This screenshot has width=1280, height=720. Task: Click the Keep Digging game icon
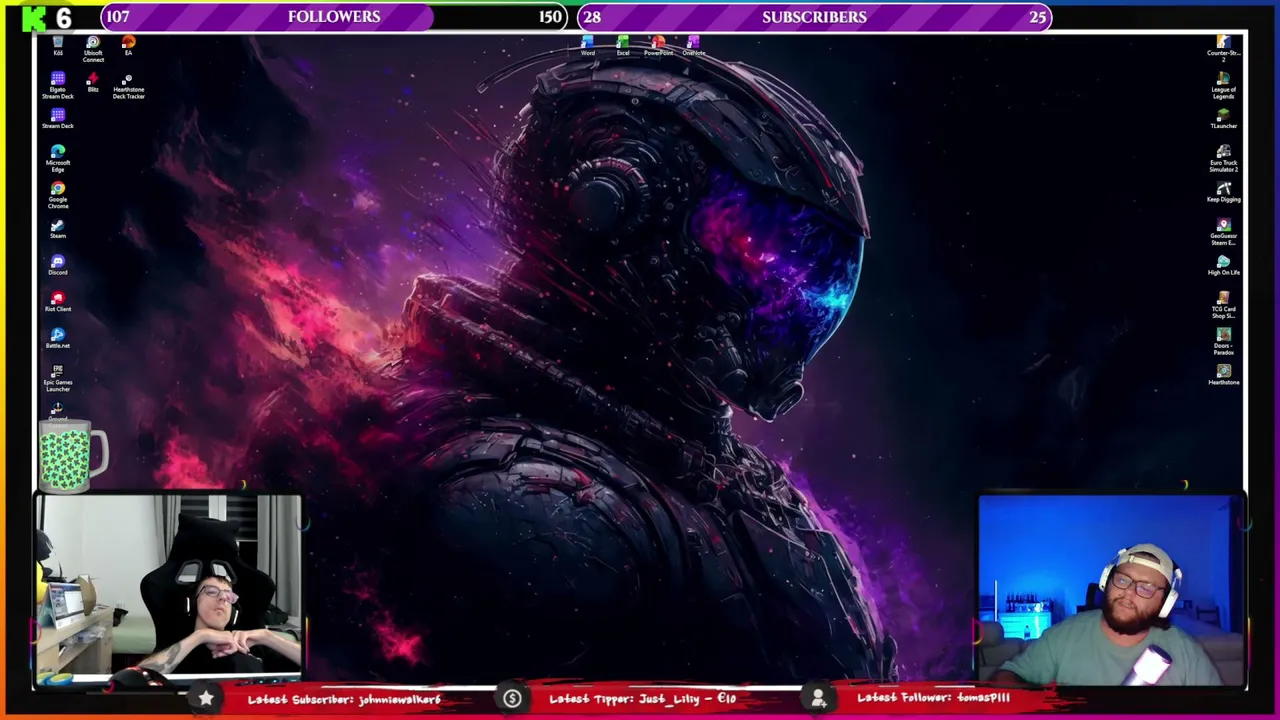pyautogui.click(x=1223, y=192)
